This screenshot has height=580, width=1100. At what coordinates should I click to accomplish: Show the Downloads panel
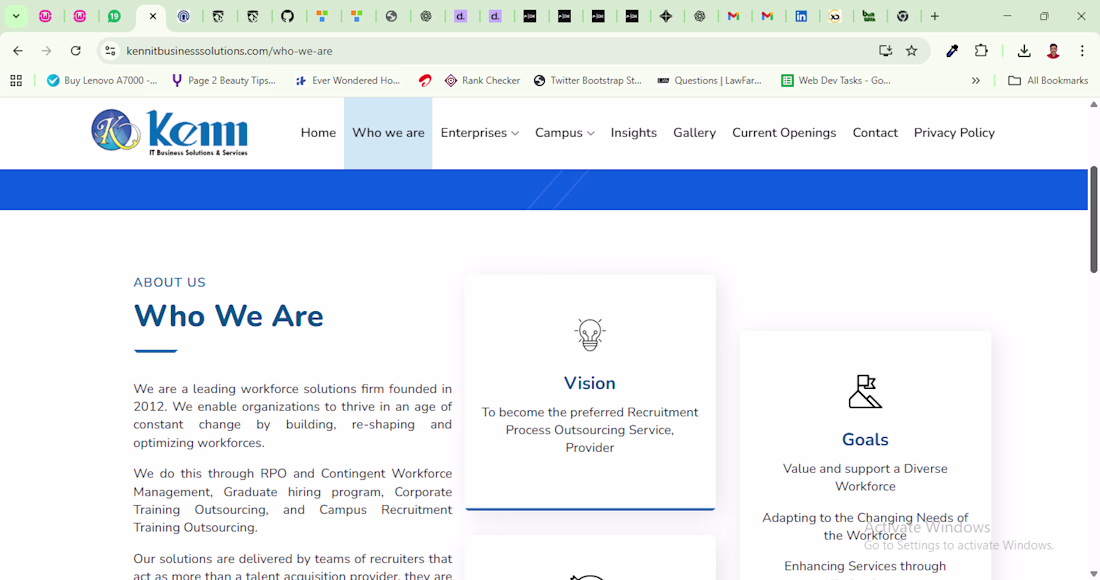(x=1024, y=50)
